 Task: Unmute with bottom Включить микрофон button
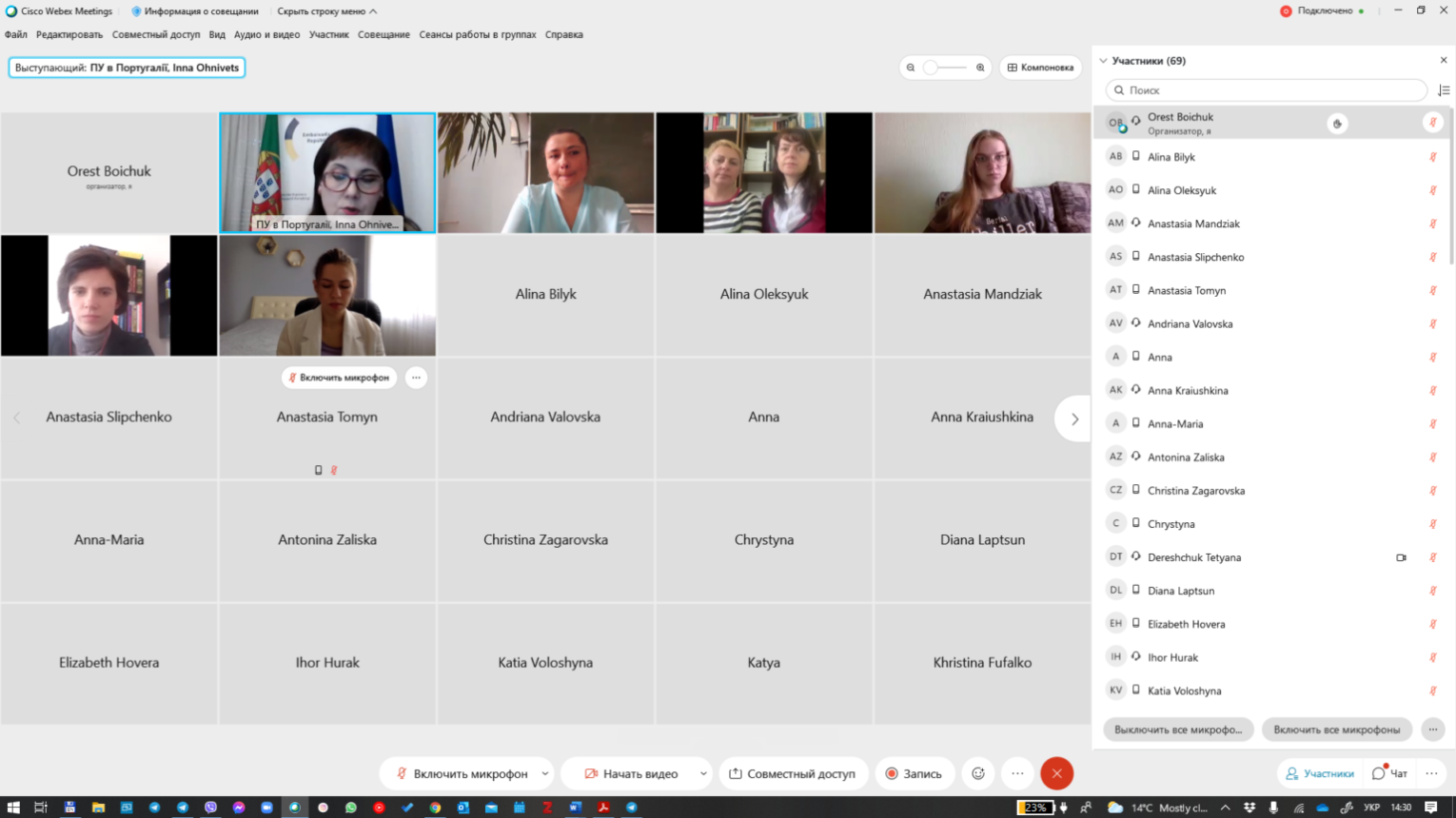(x=462, y=773)
